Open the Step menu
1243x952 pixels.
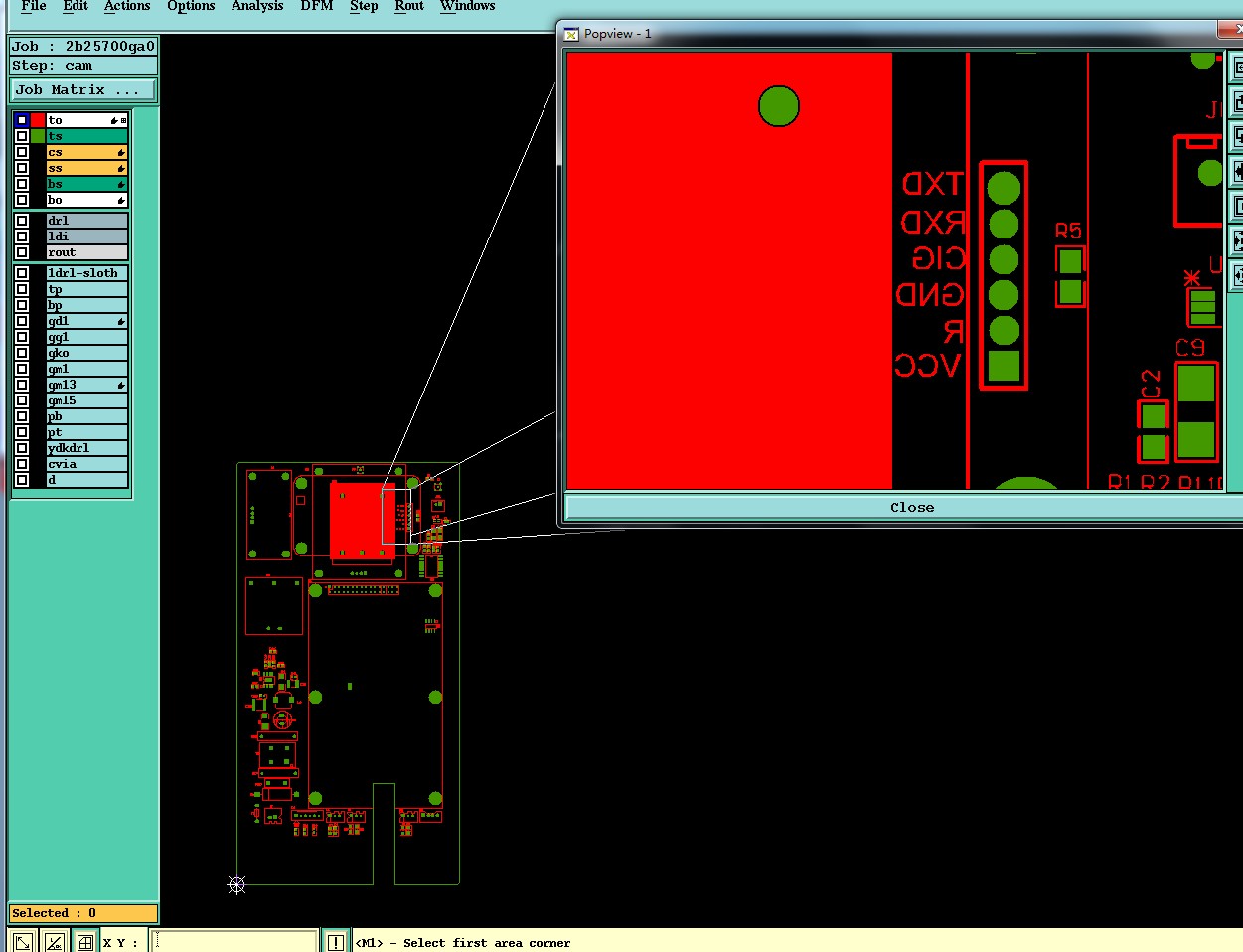point(364,6)
